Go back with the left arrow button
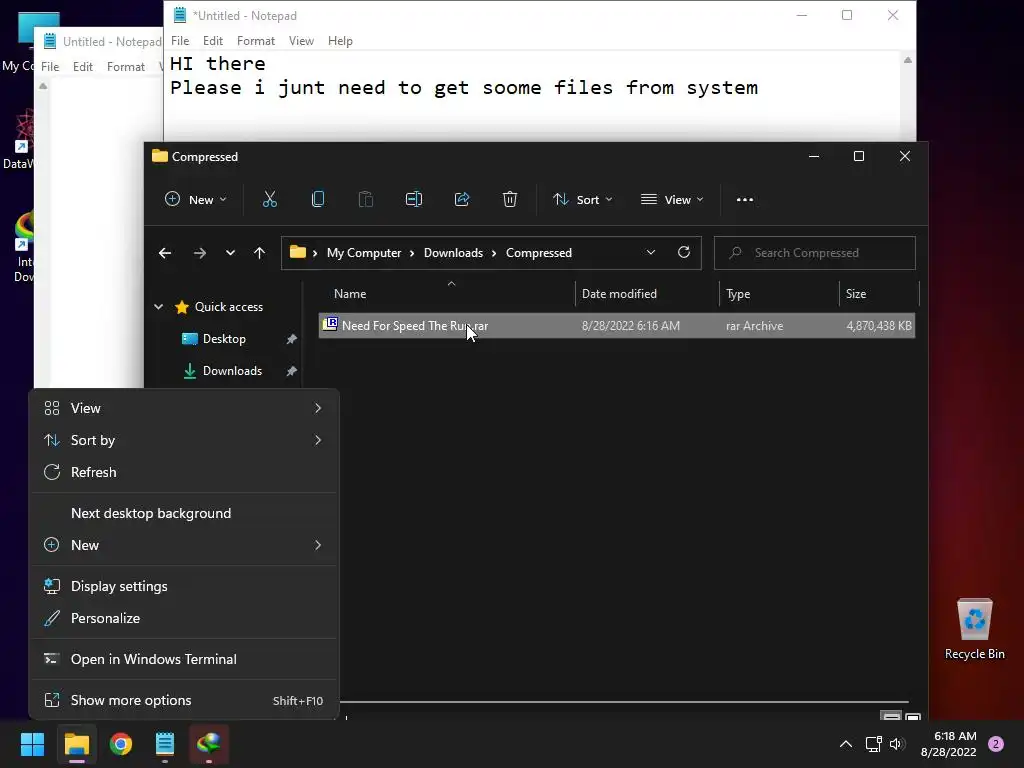Image resolution: width=1024 pixels, height=768 pixels. pos(165,253)
